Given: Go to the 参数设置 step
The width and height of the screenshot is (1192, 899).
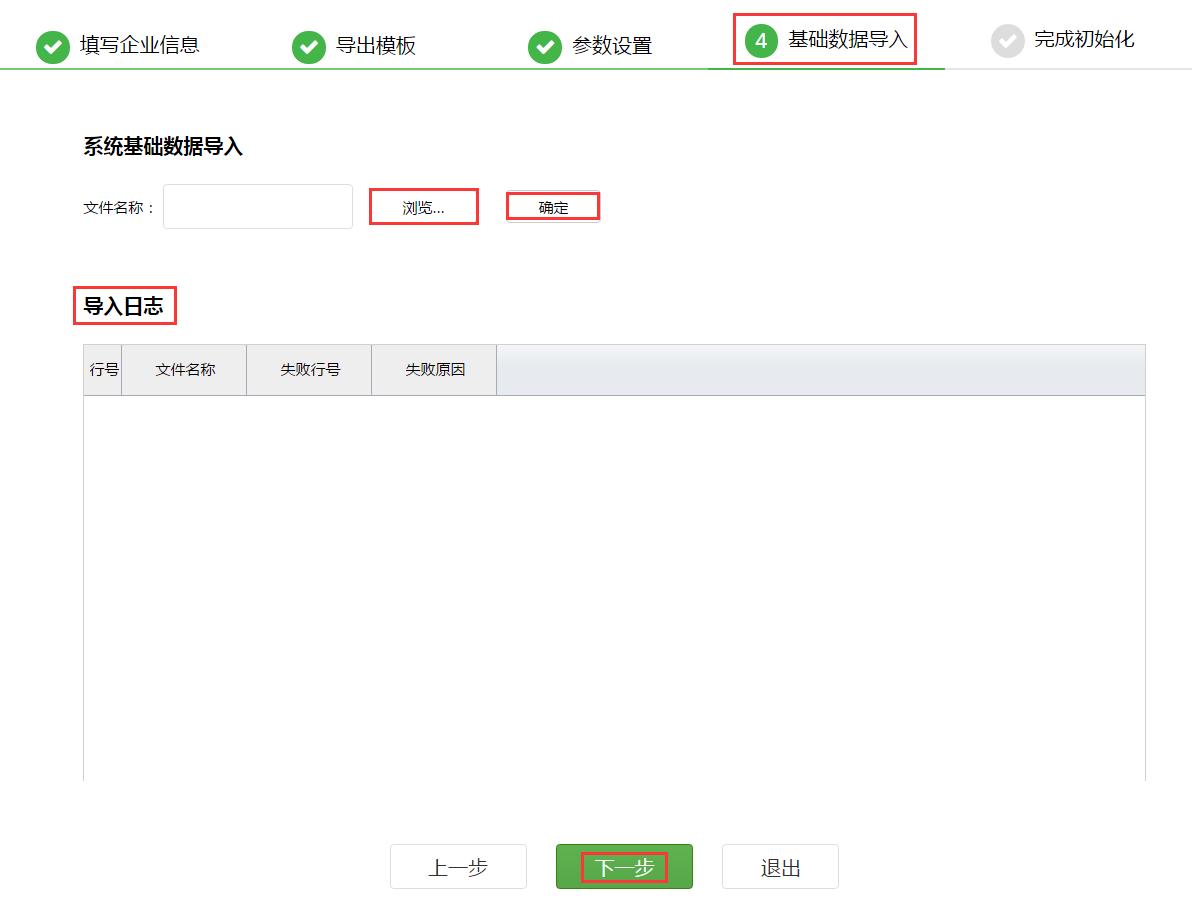Looking at the screenshot, I should coord(612,46).
